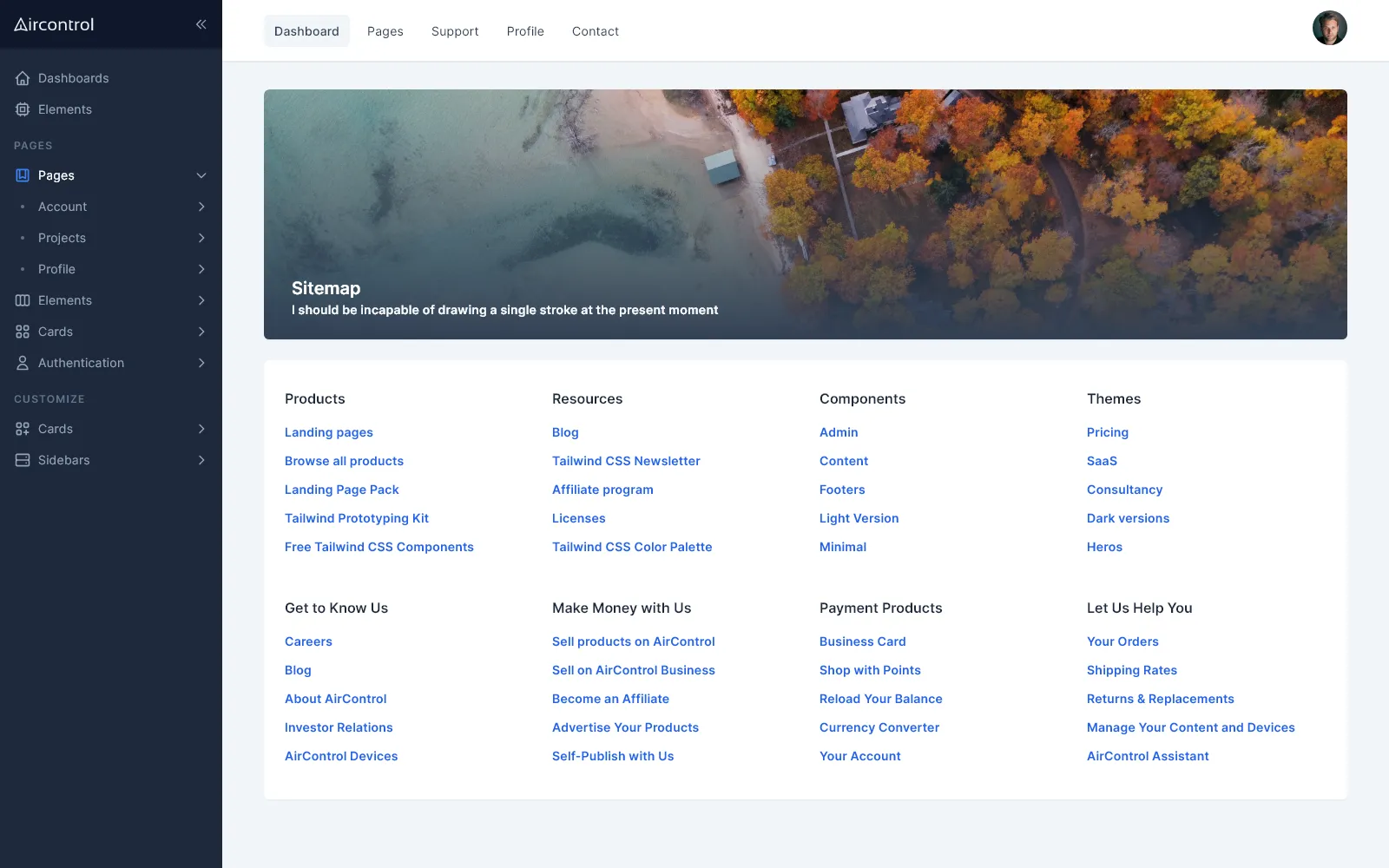
Task: Click the Aircontrol logo
Action: [54, 24]
